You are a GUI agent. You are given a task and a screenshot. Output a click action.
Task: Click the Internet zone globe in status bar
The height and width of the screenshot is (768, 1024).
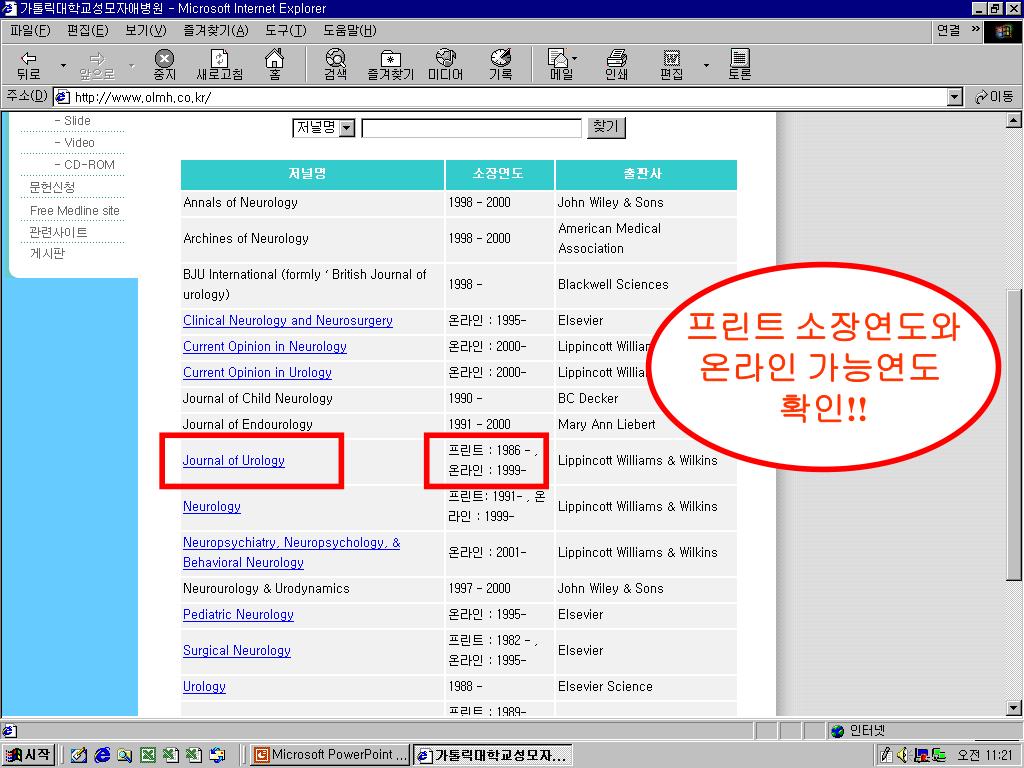click(837, 731)
